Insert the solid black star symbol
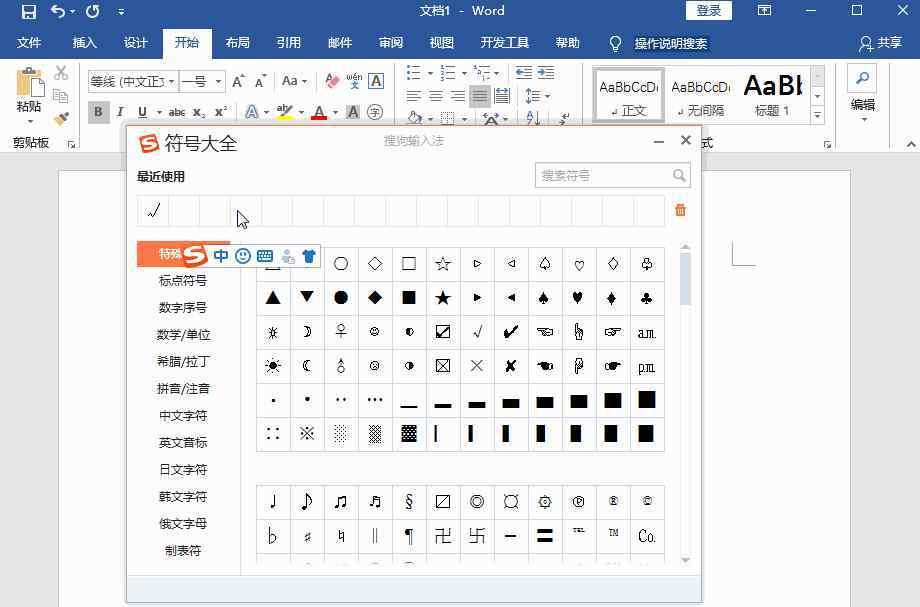The image size is (920, 607). [x=443, y=298]
